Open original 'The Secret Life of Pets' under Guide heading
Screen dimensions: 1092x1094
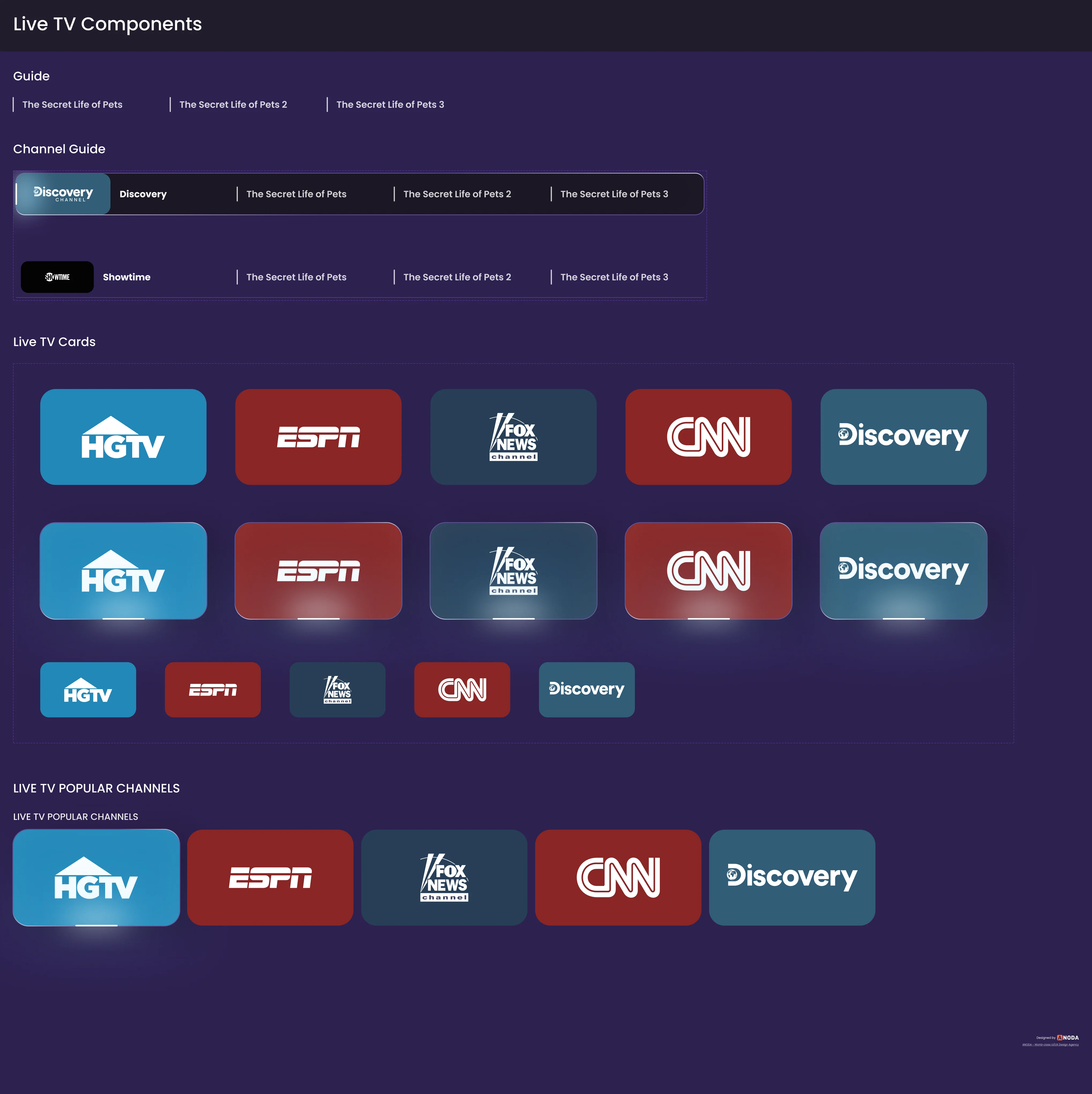72,105
